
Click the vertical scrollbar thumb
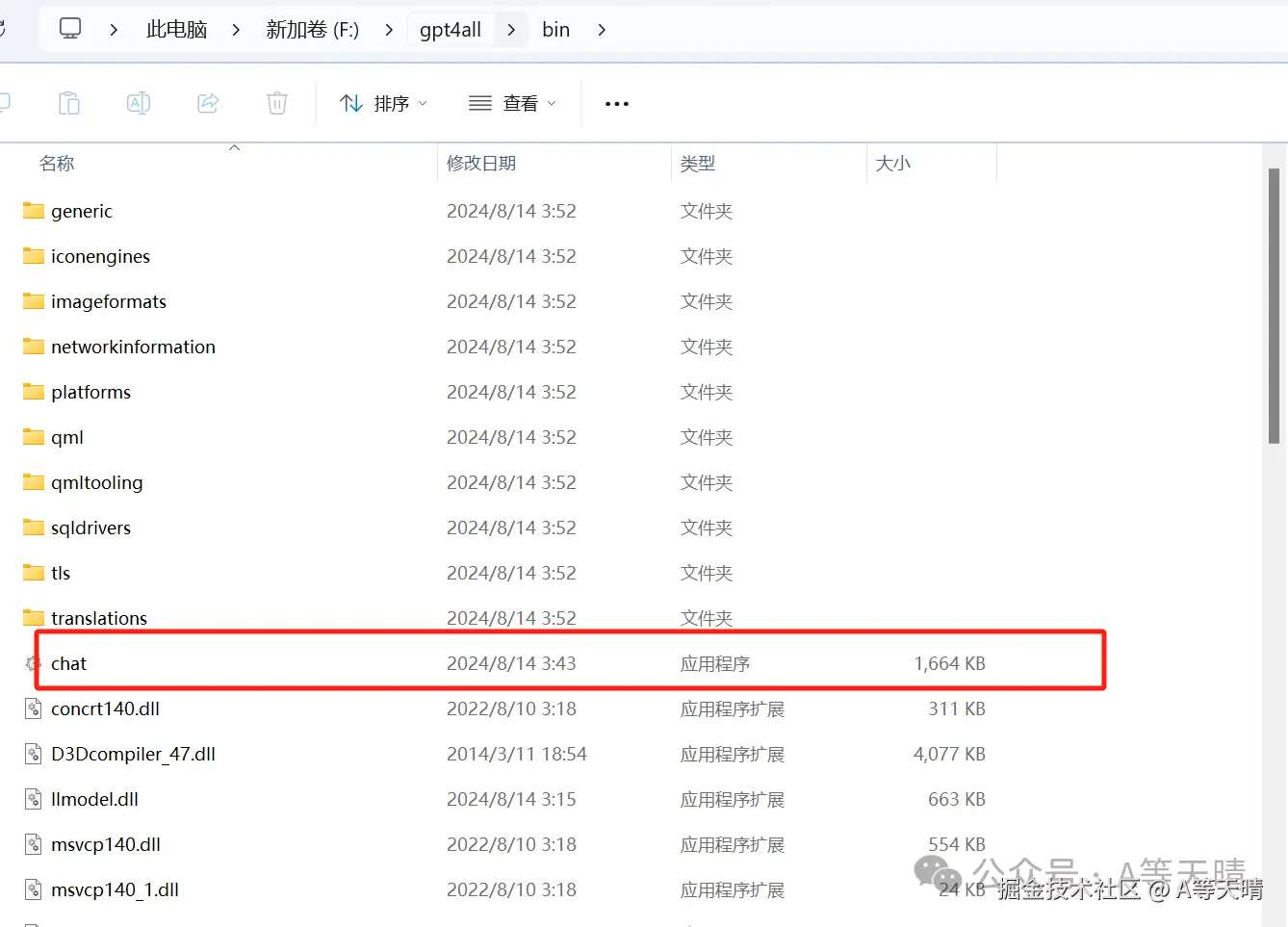click(1274, 306)
